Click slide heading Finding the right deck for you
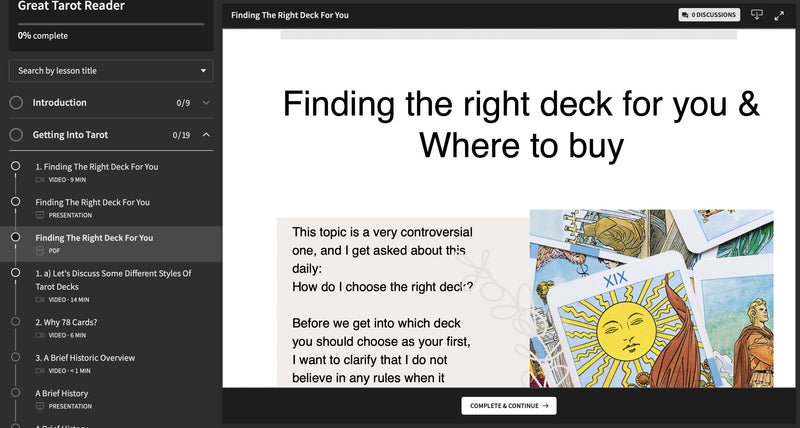This screenshot has height=428, width=800. 521,124
